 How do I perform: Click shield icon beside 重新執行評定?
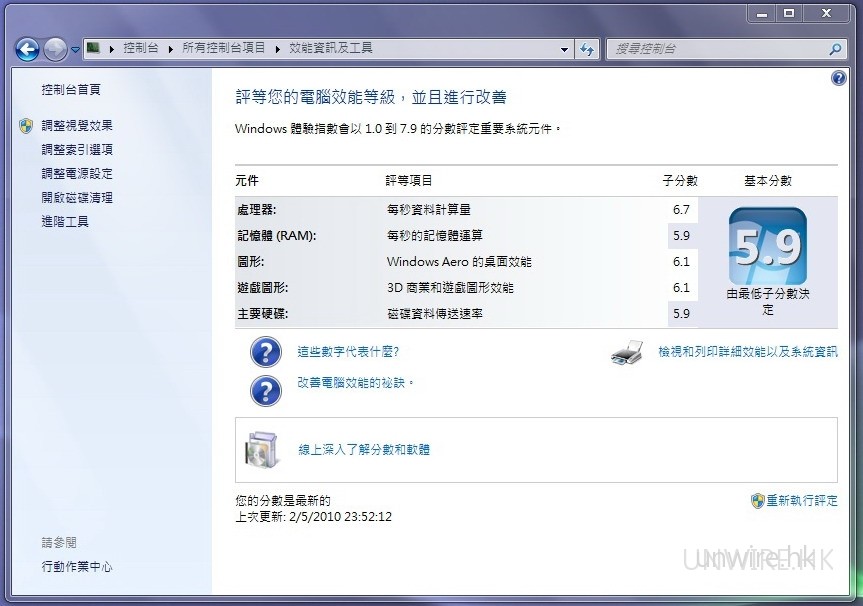(x=758, y=501)
